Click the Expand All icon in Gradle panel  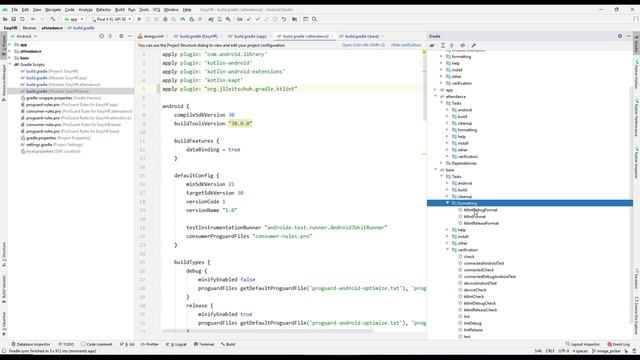coord(443,45)
